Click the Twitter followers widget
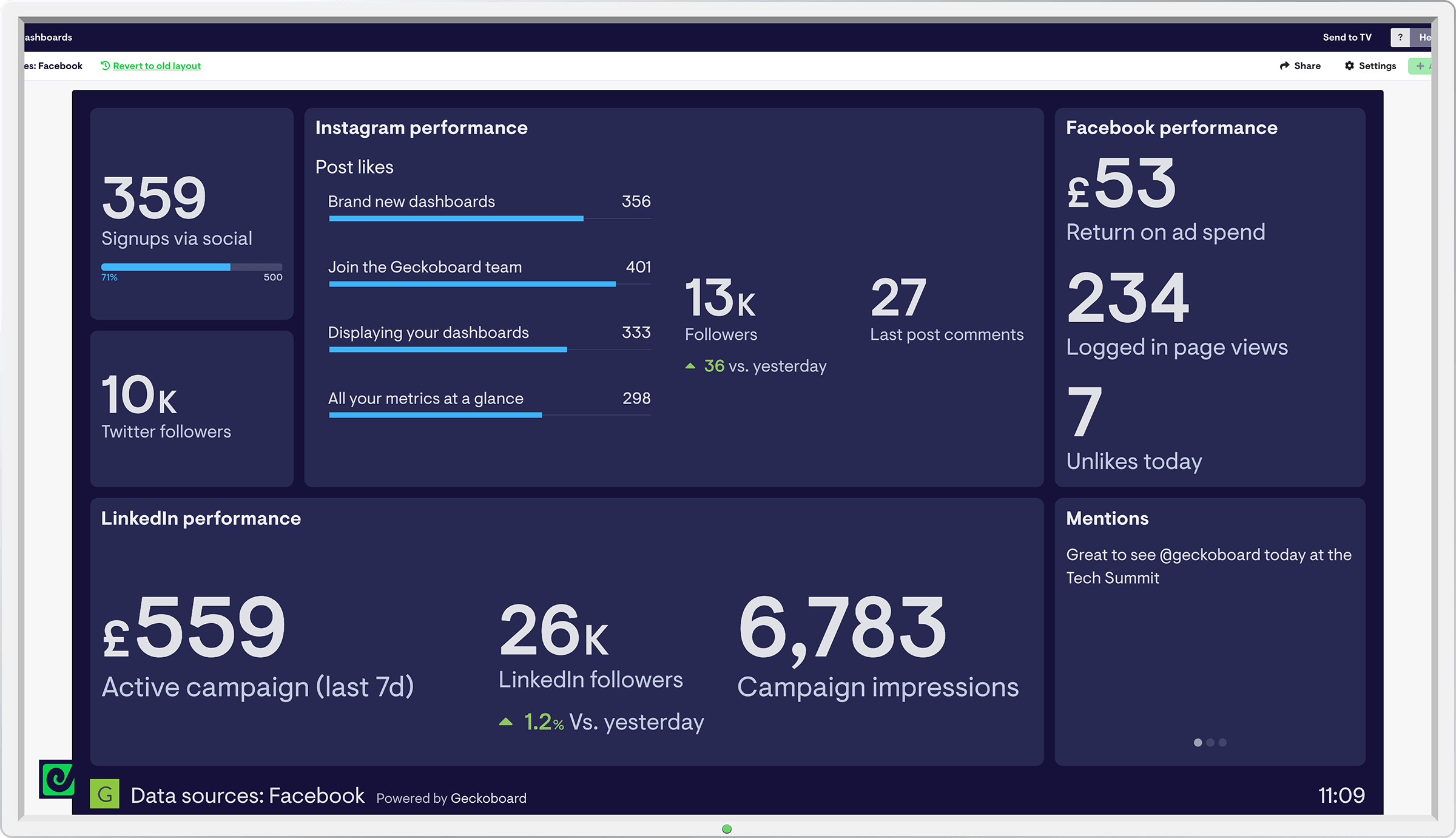Screen dimensions: 1456x838 click(191, 408)
